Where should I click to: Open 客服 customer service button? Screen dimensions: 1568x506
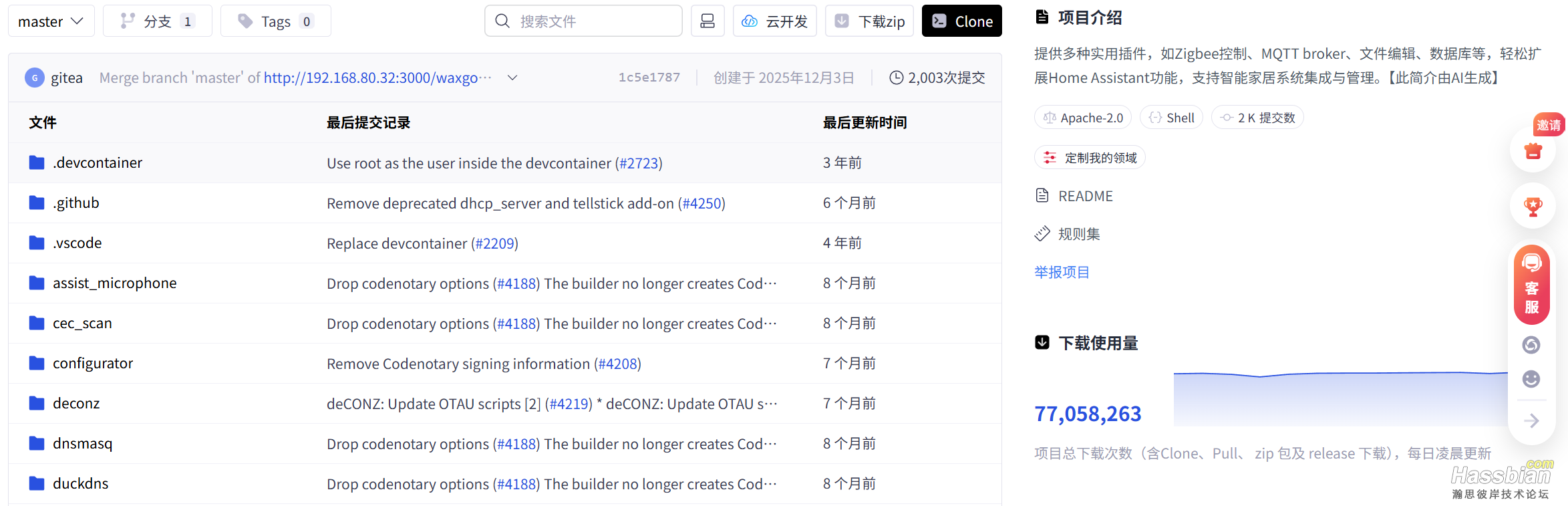1532,285
